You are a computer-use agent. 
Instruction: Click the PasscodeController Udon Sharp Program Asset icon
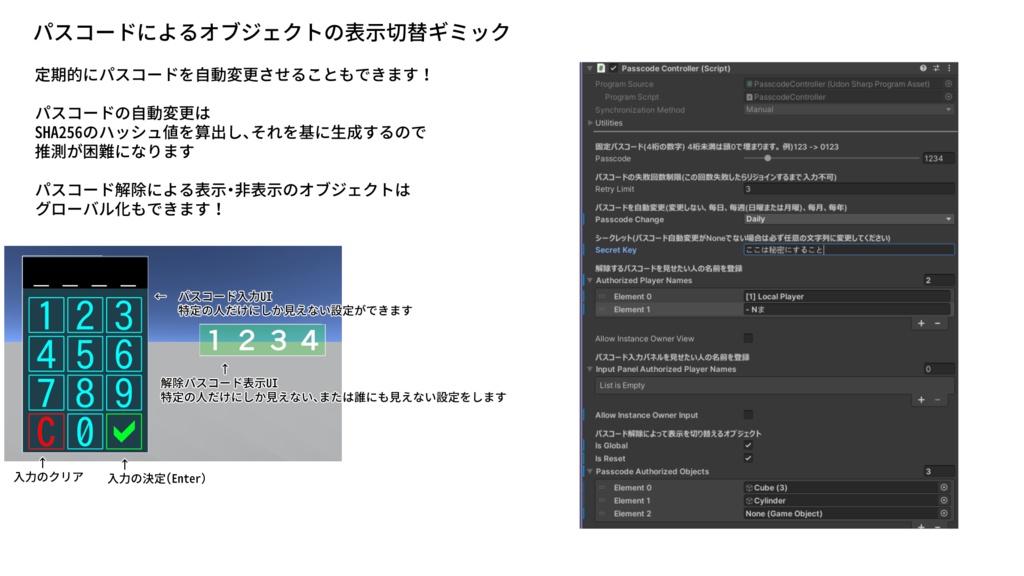tap(751, 84)
